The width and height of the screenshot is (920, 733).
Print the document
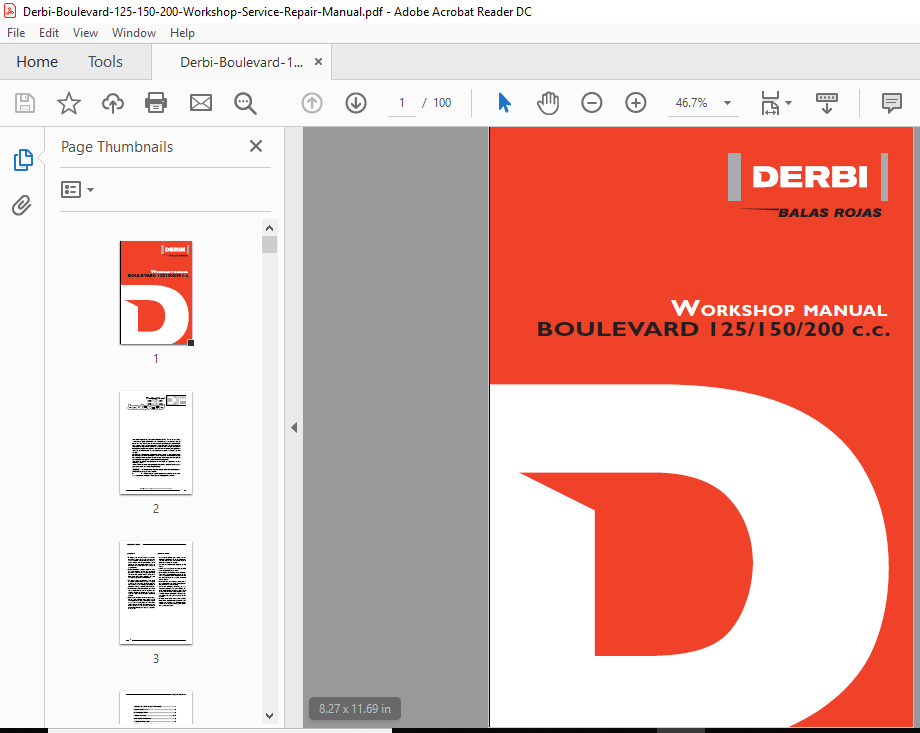(156, 103)
